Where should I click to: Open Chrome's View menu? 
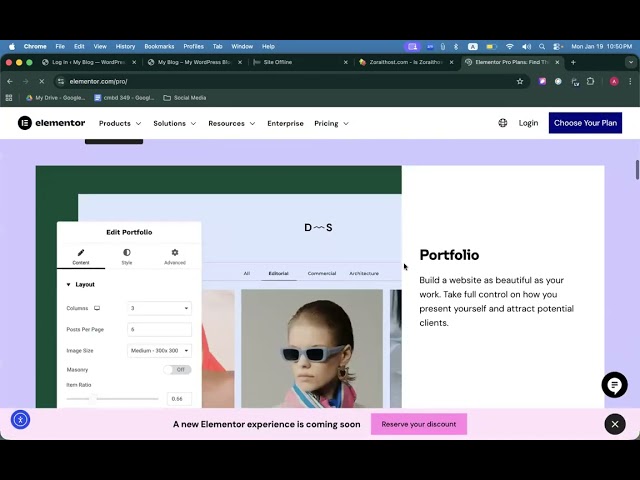100,47
